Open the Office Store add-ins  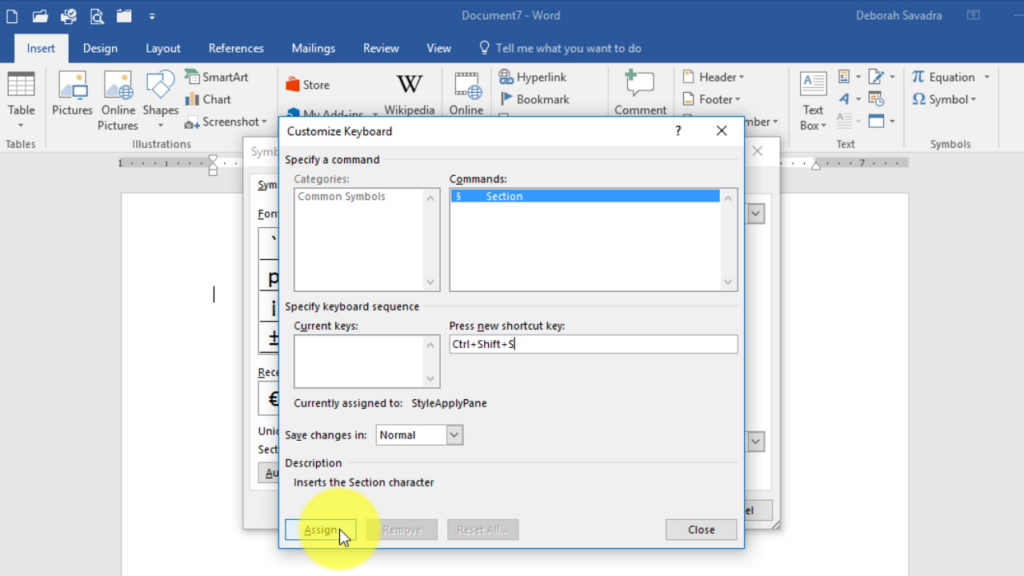click(310, 84)
